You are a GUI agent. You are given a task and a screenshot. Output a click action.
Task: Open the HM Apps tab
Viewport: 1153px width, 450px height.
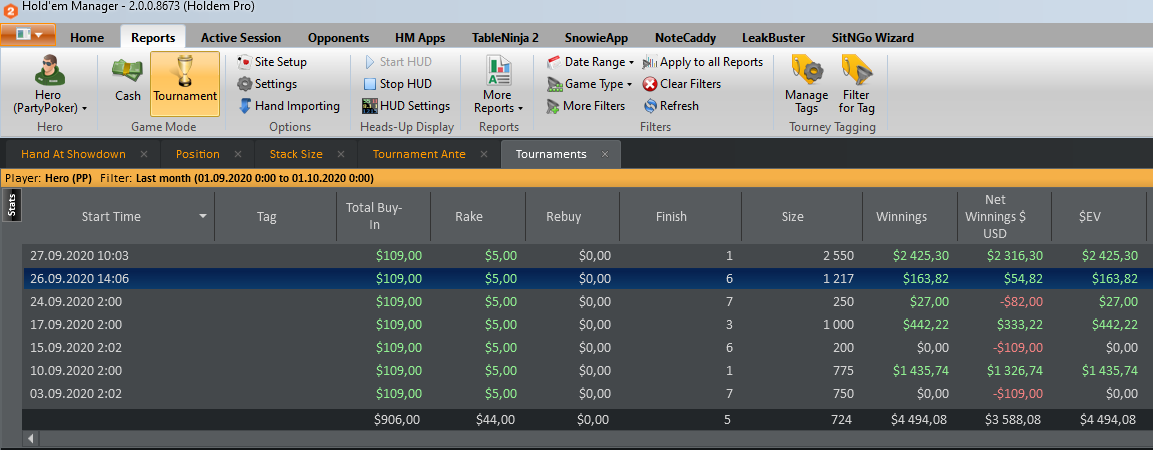coord(418,38)
